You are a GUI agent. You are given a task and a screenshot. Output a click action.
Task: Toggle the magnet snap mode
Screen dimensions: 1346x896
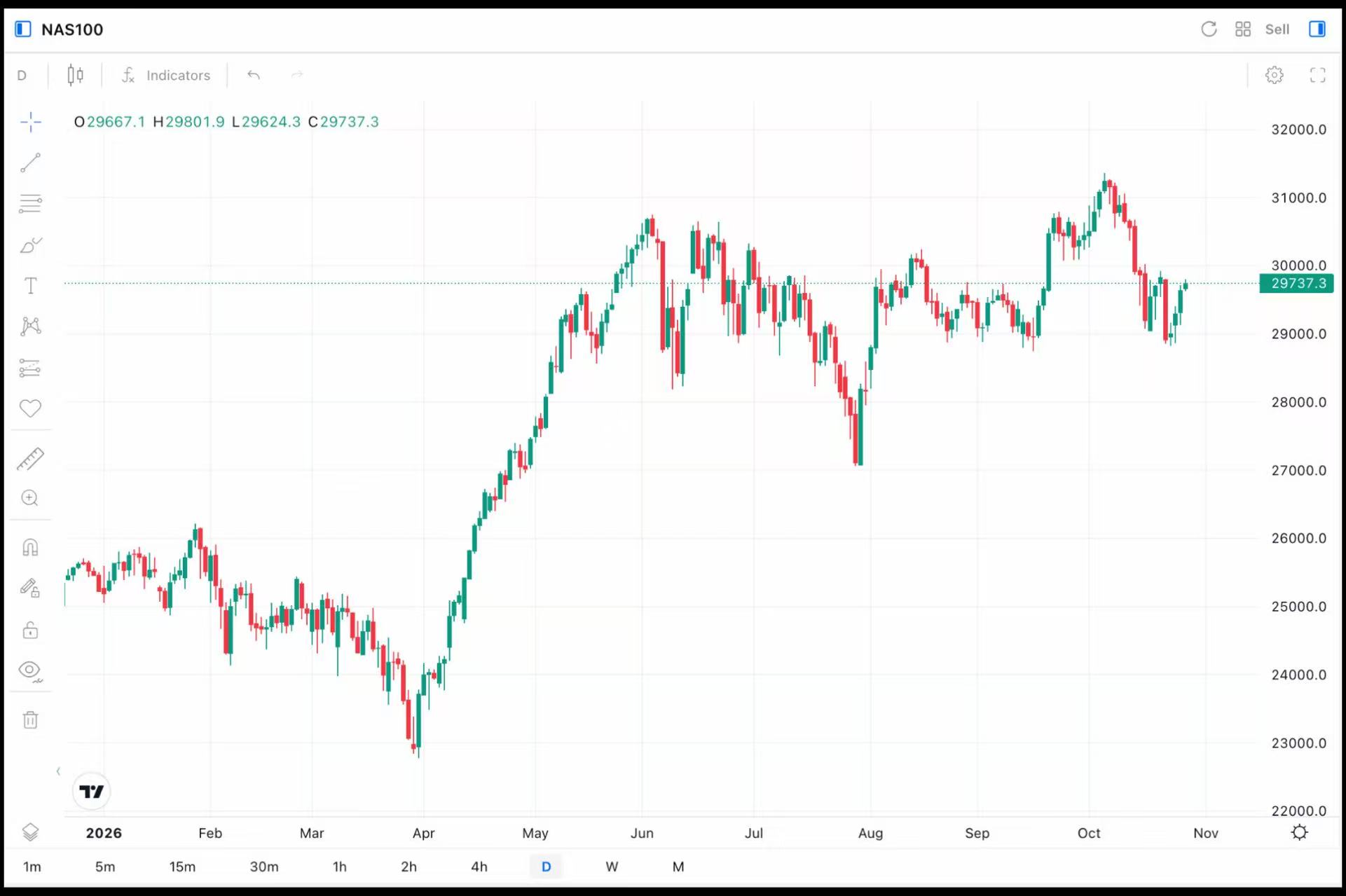pos(30,547)
